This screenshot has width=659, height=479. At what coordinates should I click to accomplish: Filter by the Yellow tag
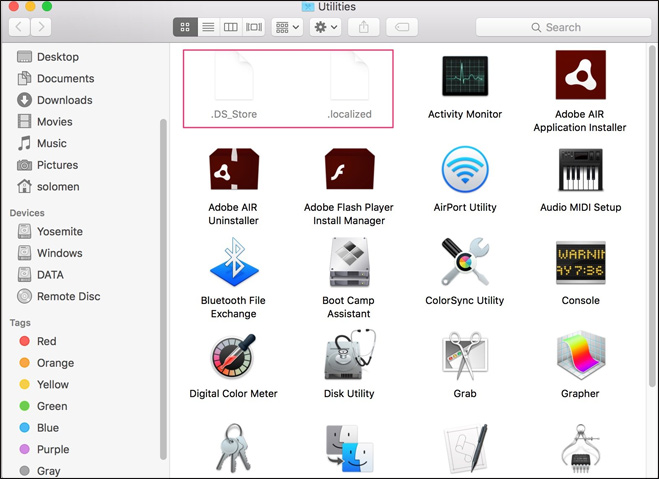(x=44, y=384)
